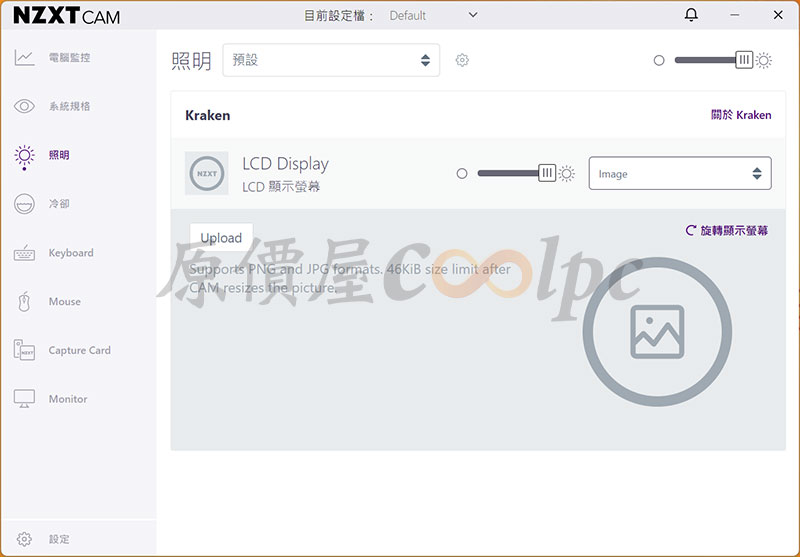Click the Monitor icon in sidebar
Screen dimensions: 800x557
pyautogui.click(x=24, y=399)
